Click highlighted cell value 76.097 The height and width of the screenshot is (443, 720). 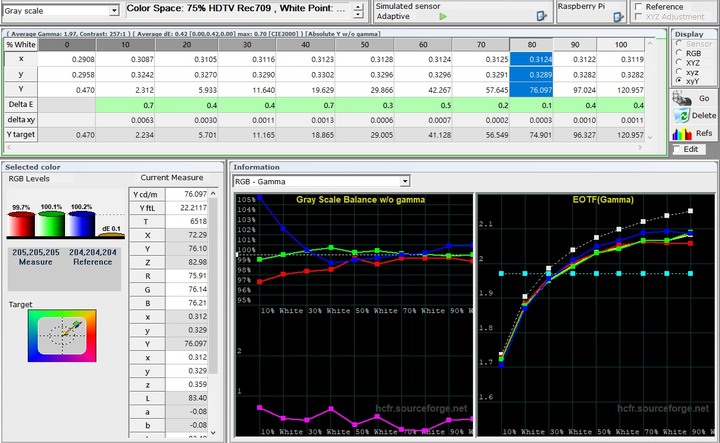pos(531,90)
